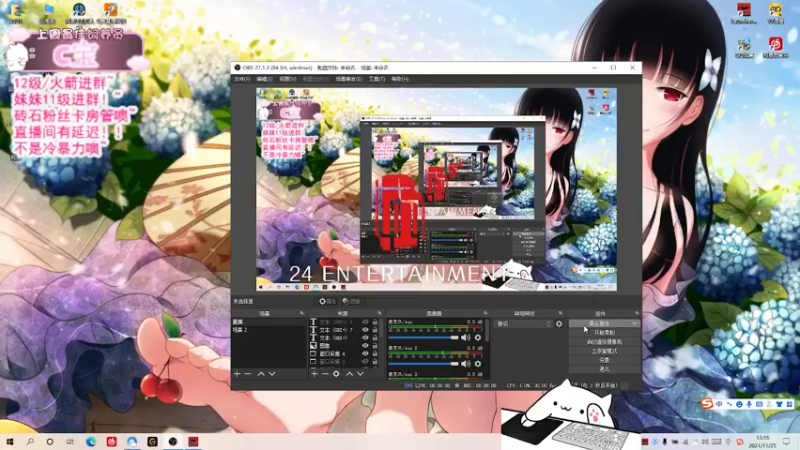Select the 窗口采集 4 source row
Screen dimensions: 800x450
pos(343,354)
